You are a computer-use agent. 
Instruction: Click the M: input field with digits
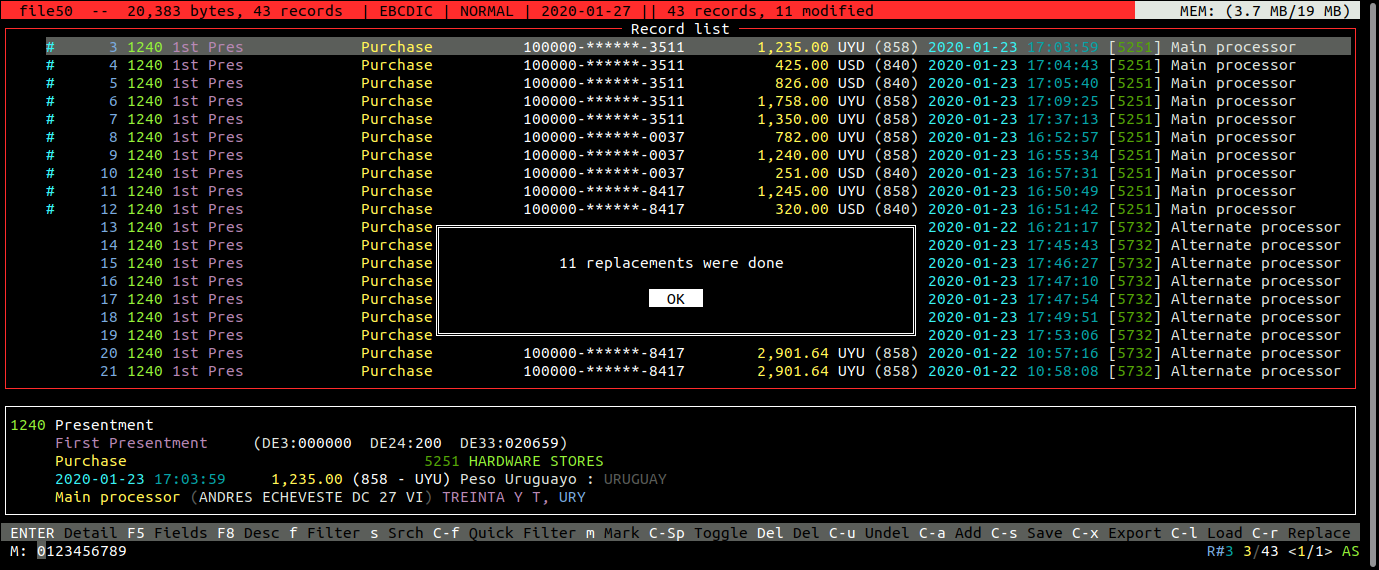tap(82, 551)
